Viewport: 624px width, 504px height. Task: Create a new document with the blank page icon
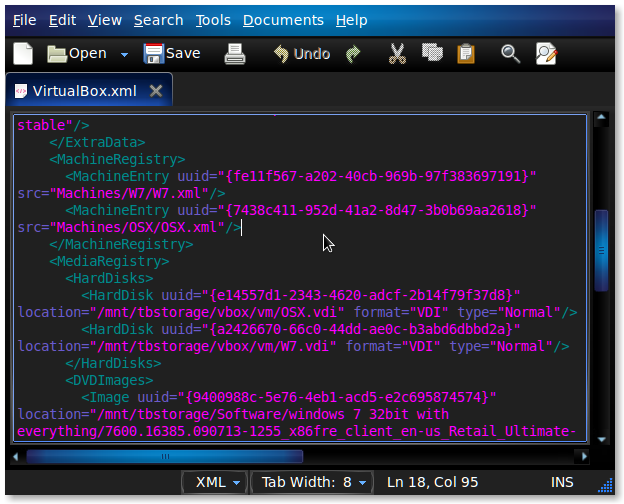(x=23, y=53)
